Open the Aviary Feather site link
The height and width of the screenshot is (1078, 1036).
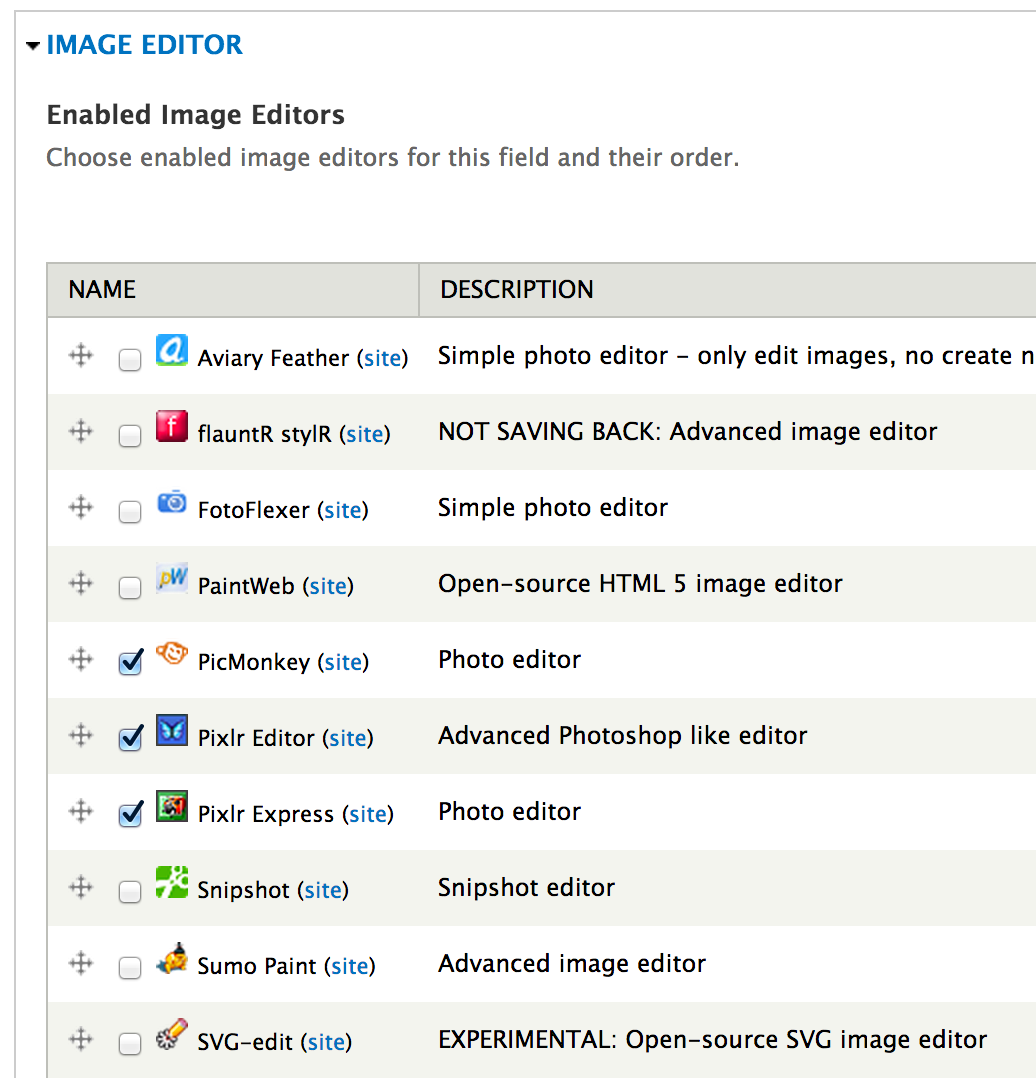[x=382, y=358]
